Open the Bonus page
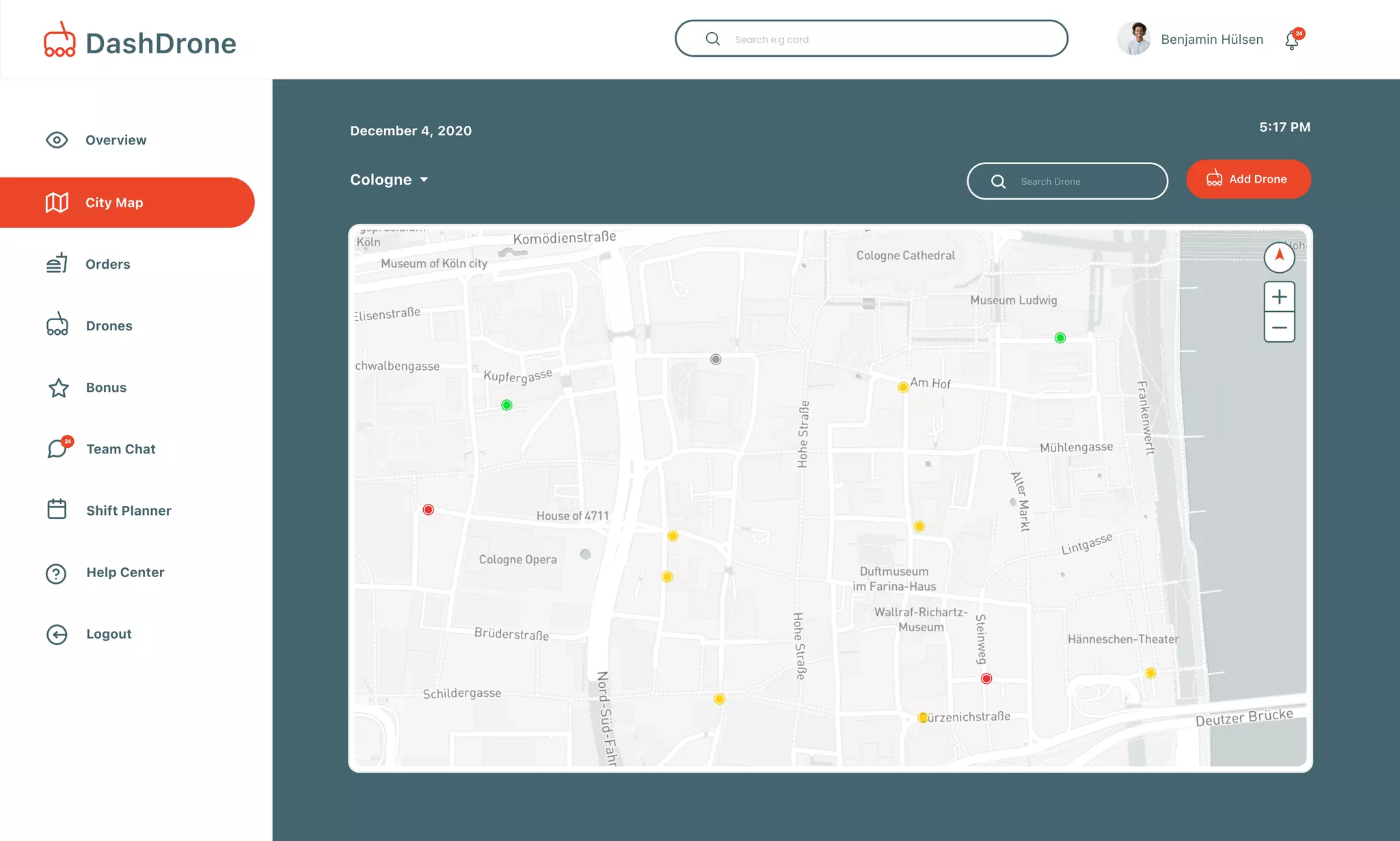The width and height of the screenshot is (1400, 841). [106, 388]
